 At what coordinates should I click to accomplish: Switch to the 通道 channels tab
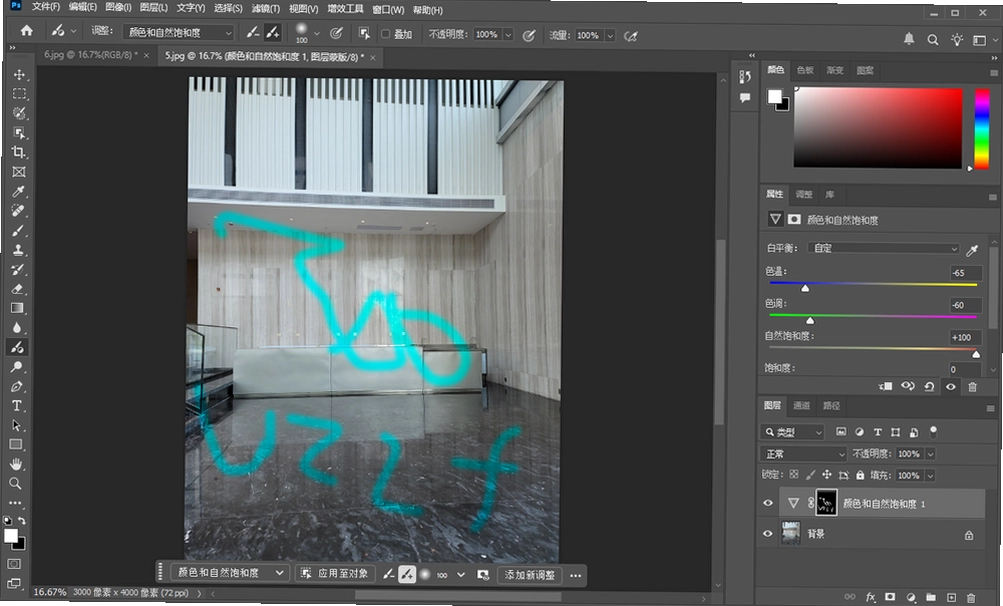[802, 405]
